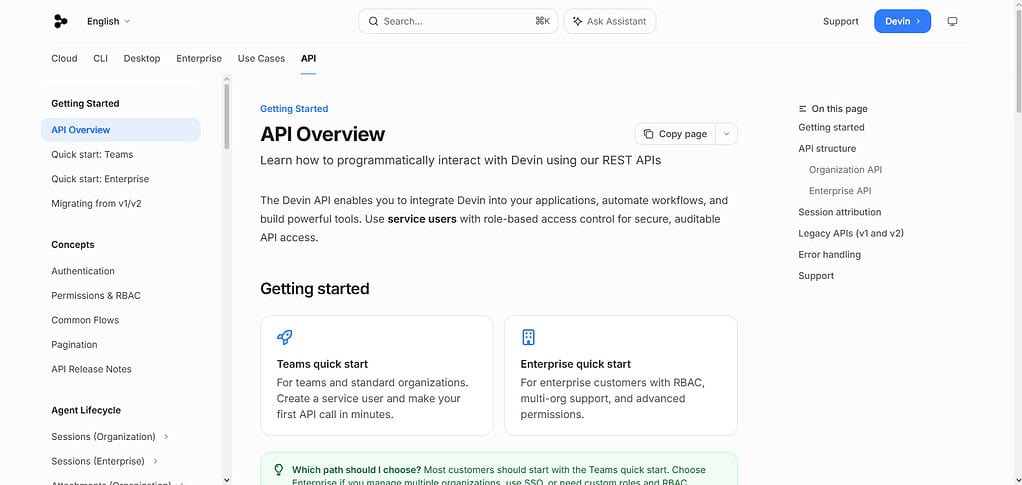
Task: Click the Getting started section heading
Action: pos(315,289)
